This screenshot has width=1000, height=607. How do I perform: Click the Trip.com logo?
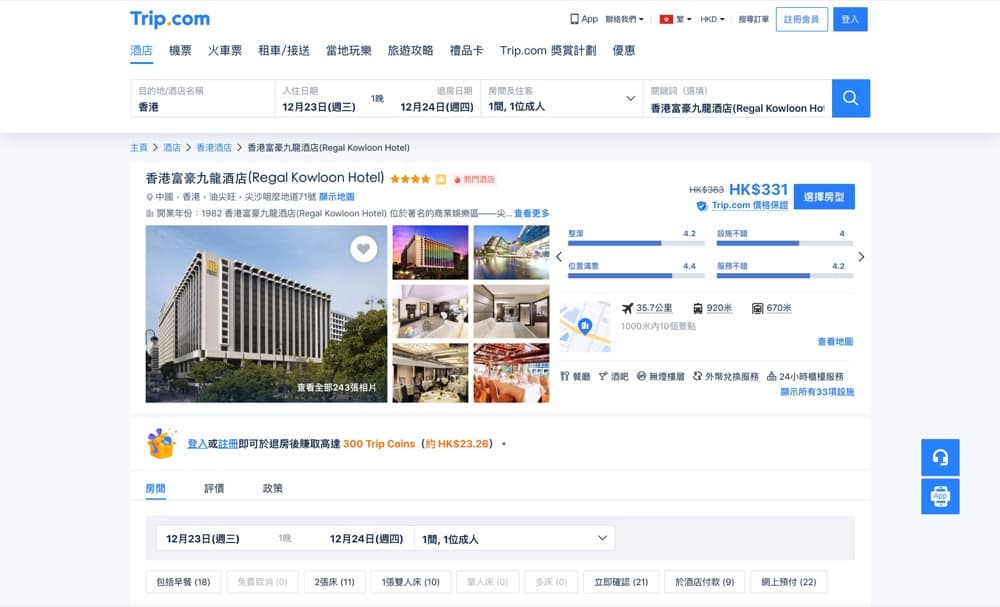170,19
